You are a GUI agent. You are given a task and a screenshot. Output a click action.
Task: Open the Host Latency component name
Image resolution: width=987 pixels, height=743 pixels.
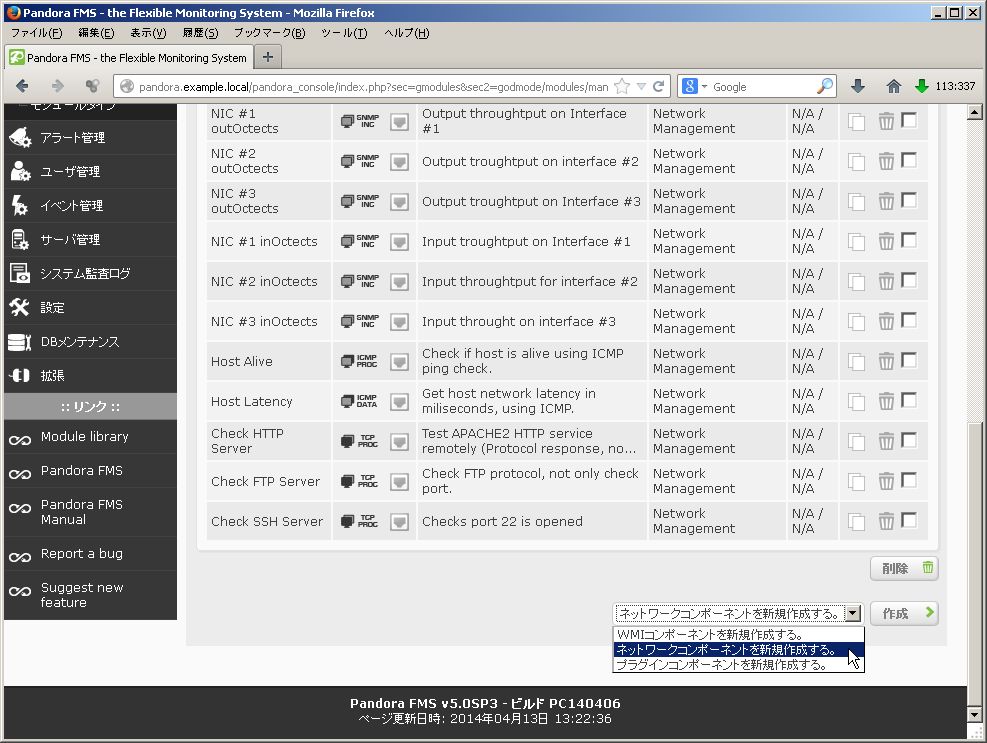252,402
